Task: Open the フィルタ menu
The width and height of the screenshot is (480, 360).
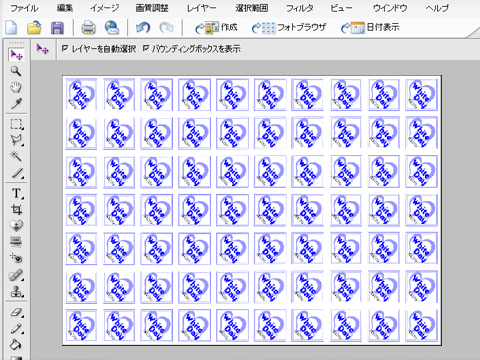Action: (300, 8)
